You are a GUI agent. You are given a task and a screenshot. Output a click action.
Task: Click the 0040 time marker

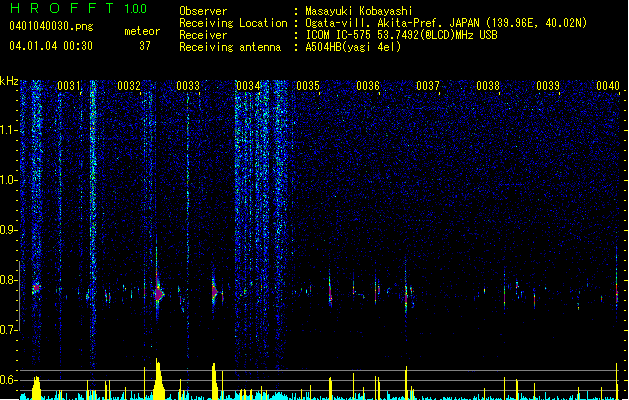click(x=608, y=86)
